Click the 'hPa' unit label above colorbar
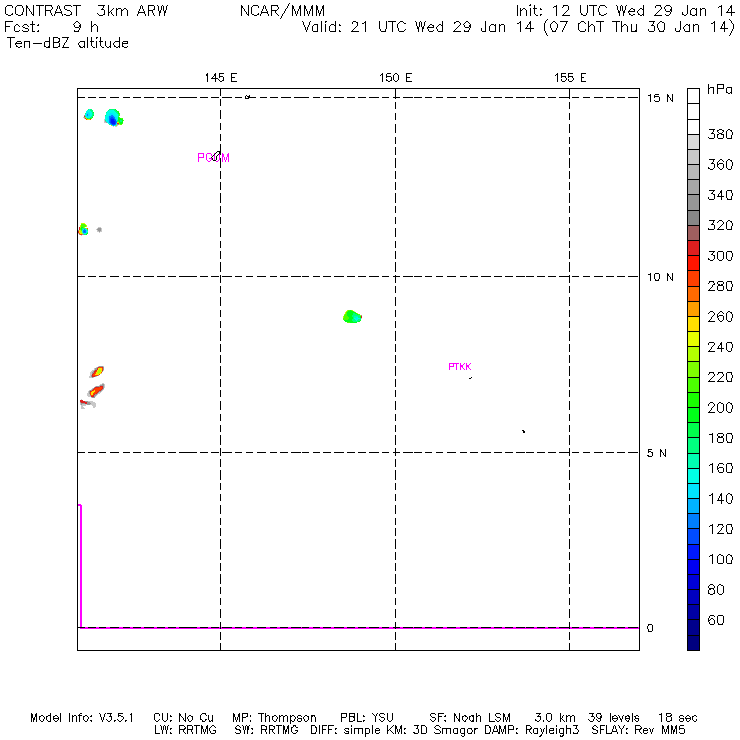Screen dimensions: 740x740 tap(720, 89)
